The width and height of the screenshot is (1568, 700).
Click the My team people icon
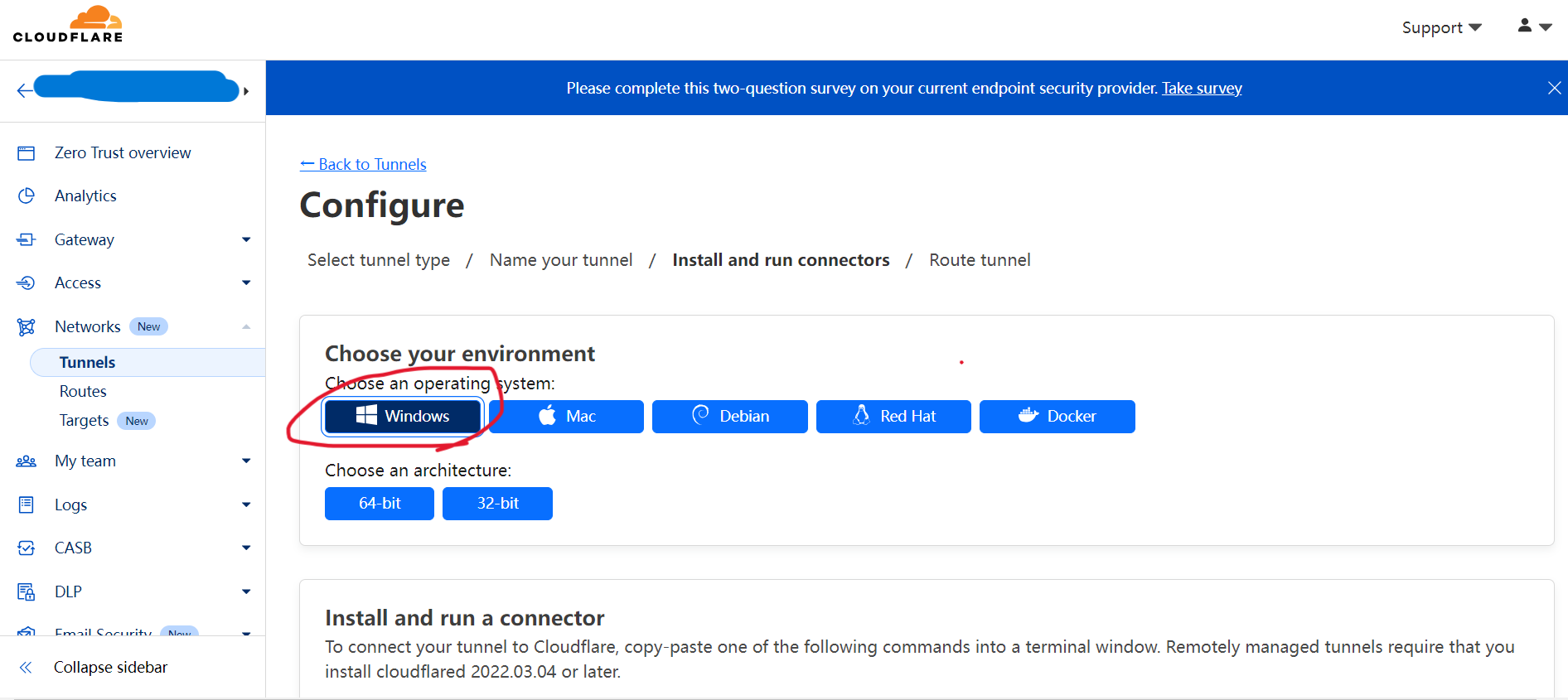pyautogui.click(x=27, y=461)
